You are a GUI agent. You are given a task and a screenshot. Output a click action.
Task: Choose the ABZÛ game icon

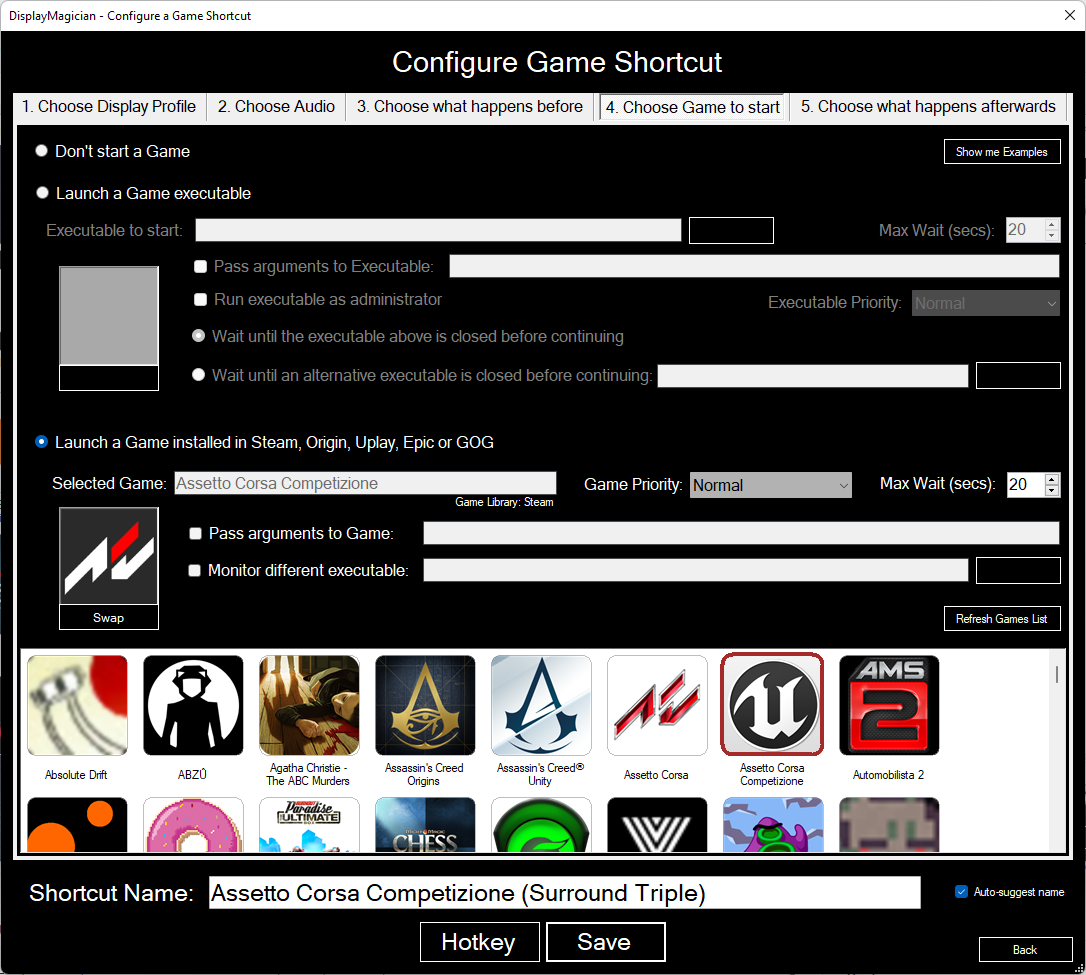tap(193, 705)
